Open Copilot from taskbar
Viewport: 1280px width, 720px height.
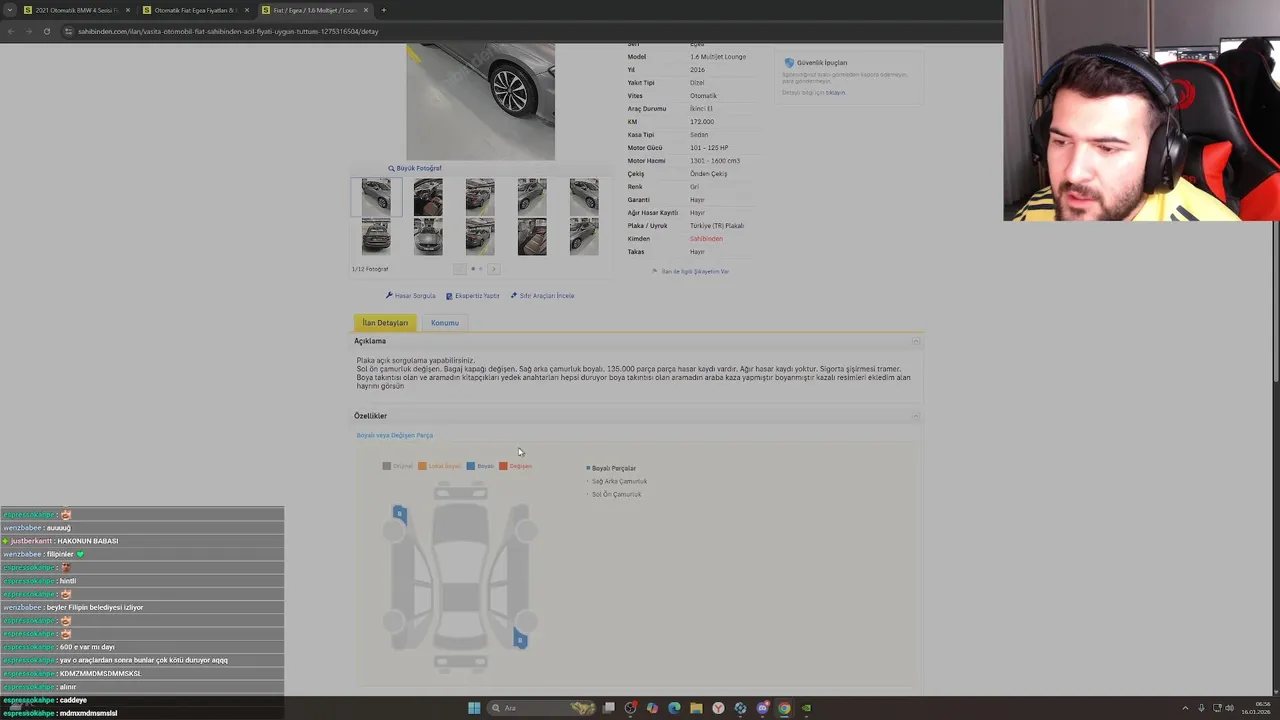coord(652,708)
